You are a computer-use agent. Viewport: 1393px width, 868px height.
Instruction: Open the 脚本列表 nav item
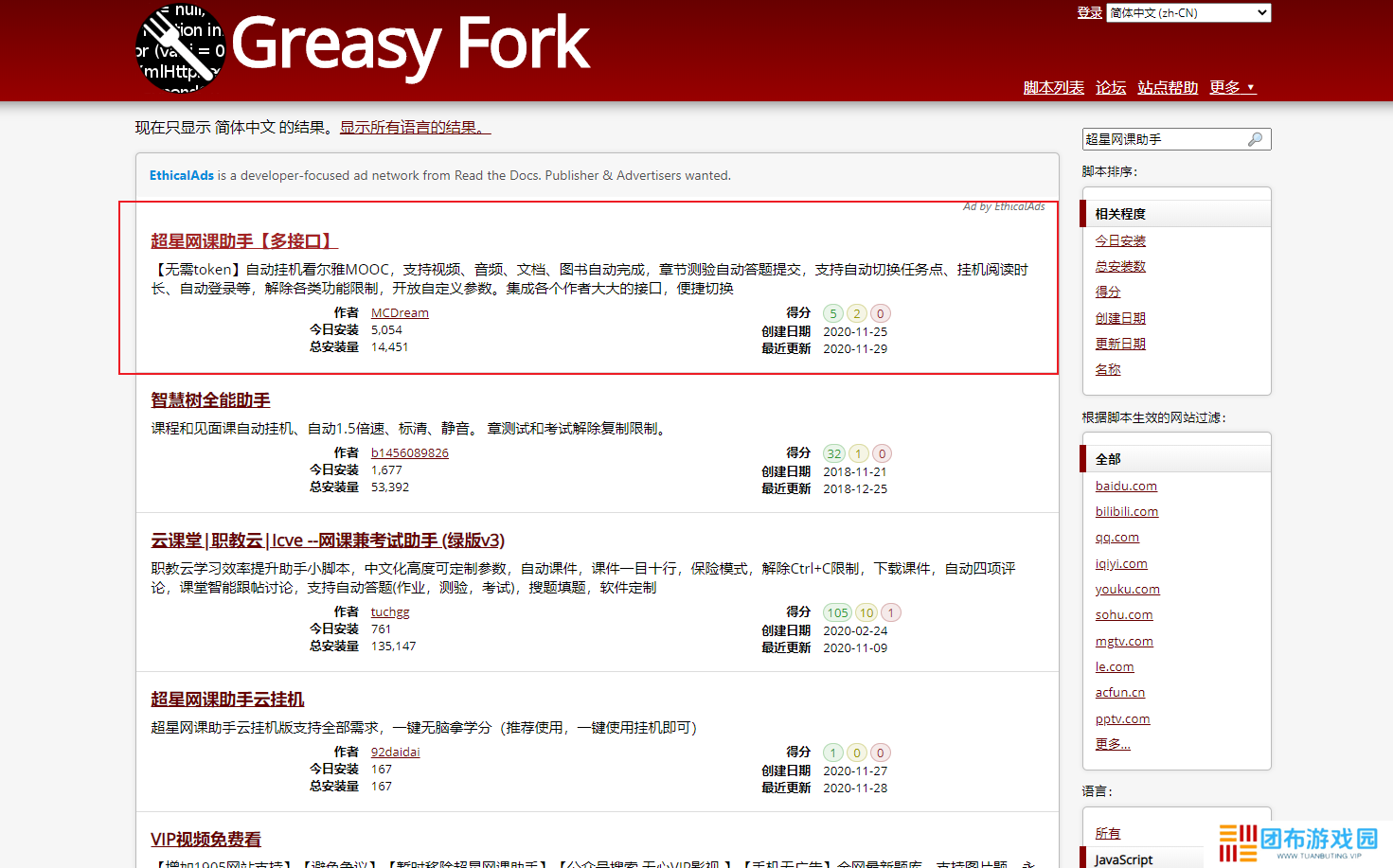click(x=1054, y=87)
